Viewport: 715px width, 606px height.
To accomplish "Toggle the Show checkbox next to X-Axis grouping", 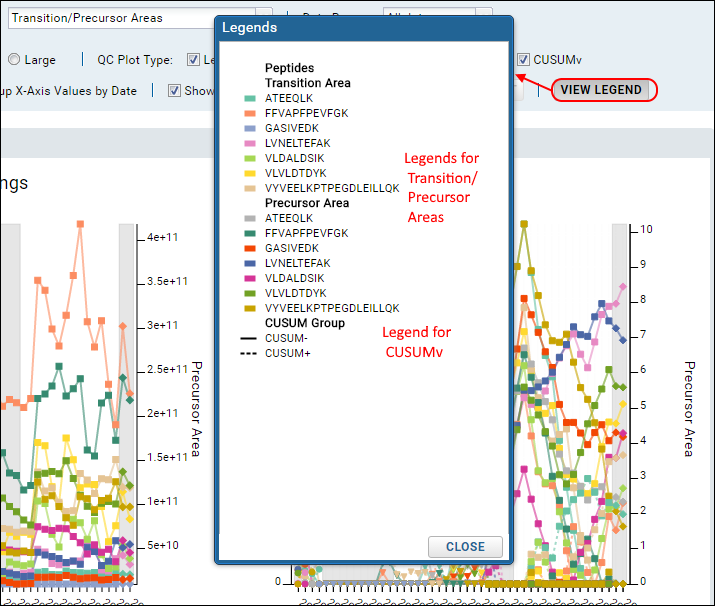I will (x=174, y=90).
